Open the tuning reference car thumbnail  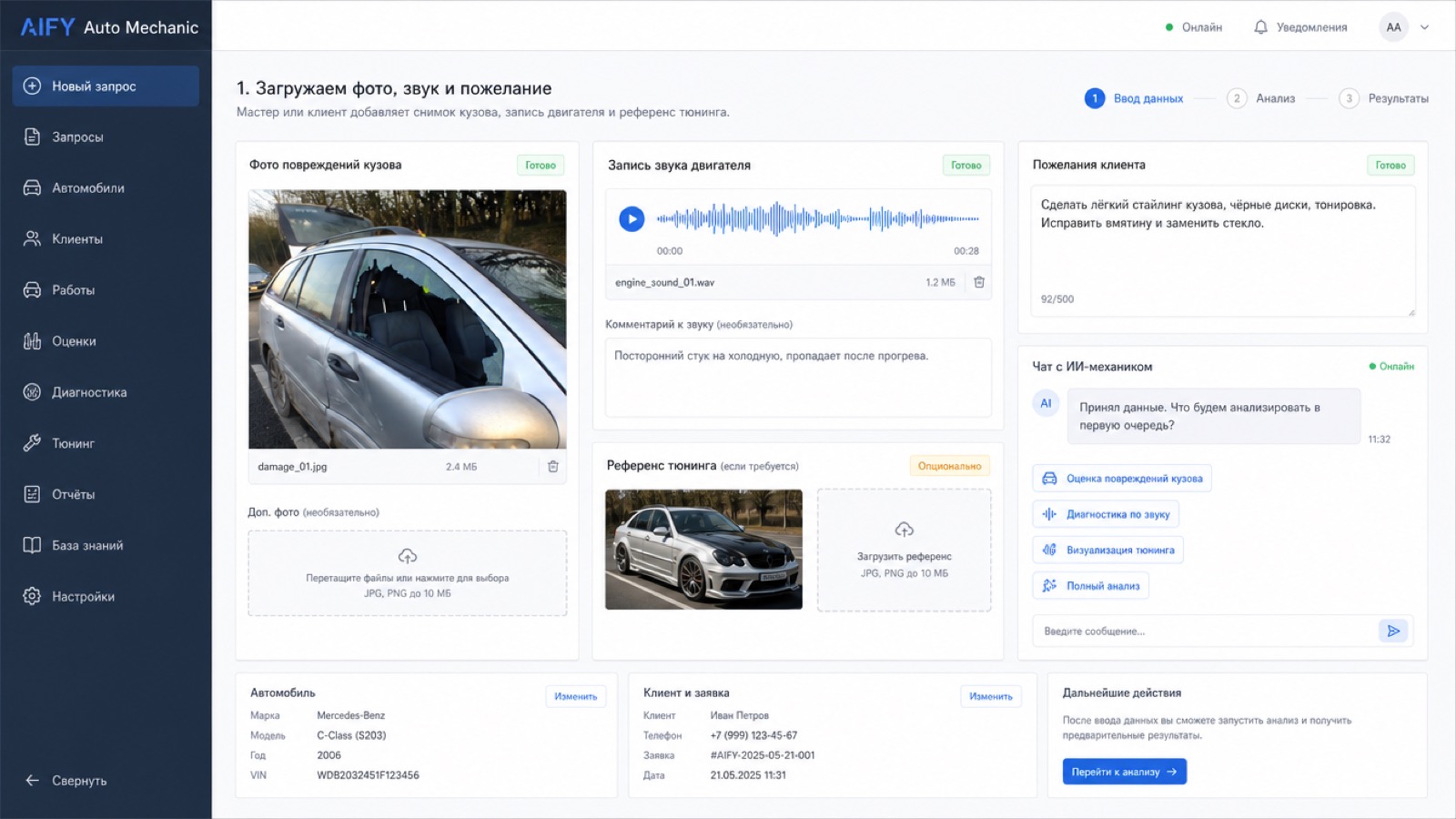point(703,550)
